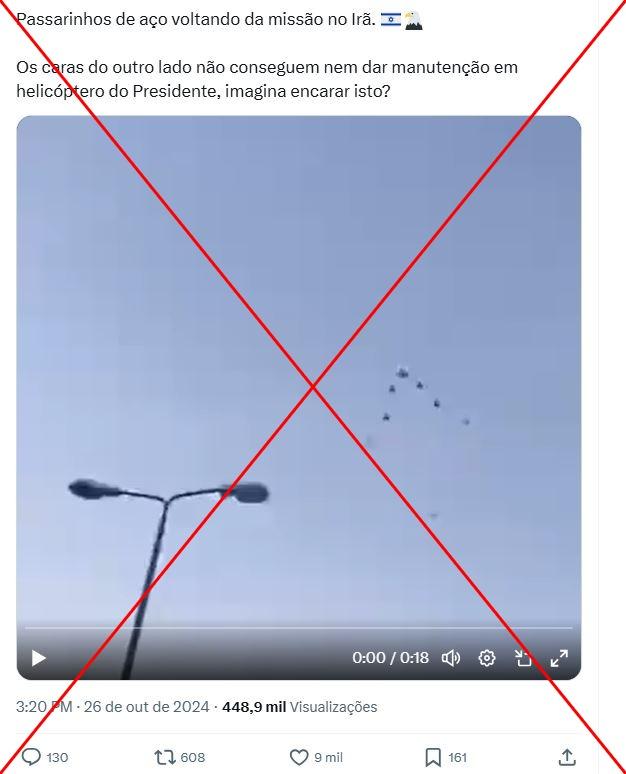
Task: Expand the video to fullscreen
Action: [559, 658]
